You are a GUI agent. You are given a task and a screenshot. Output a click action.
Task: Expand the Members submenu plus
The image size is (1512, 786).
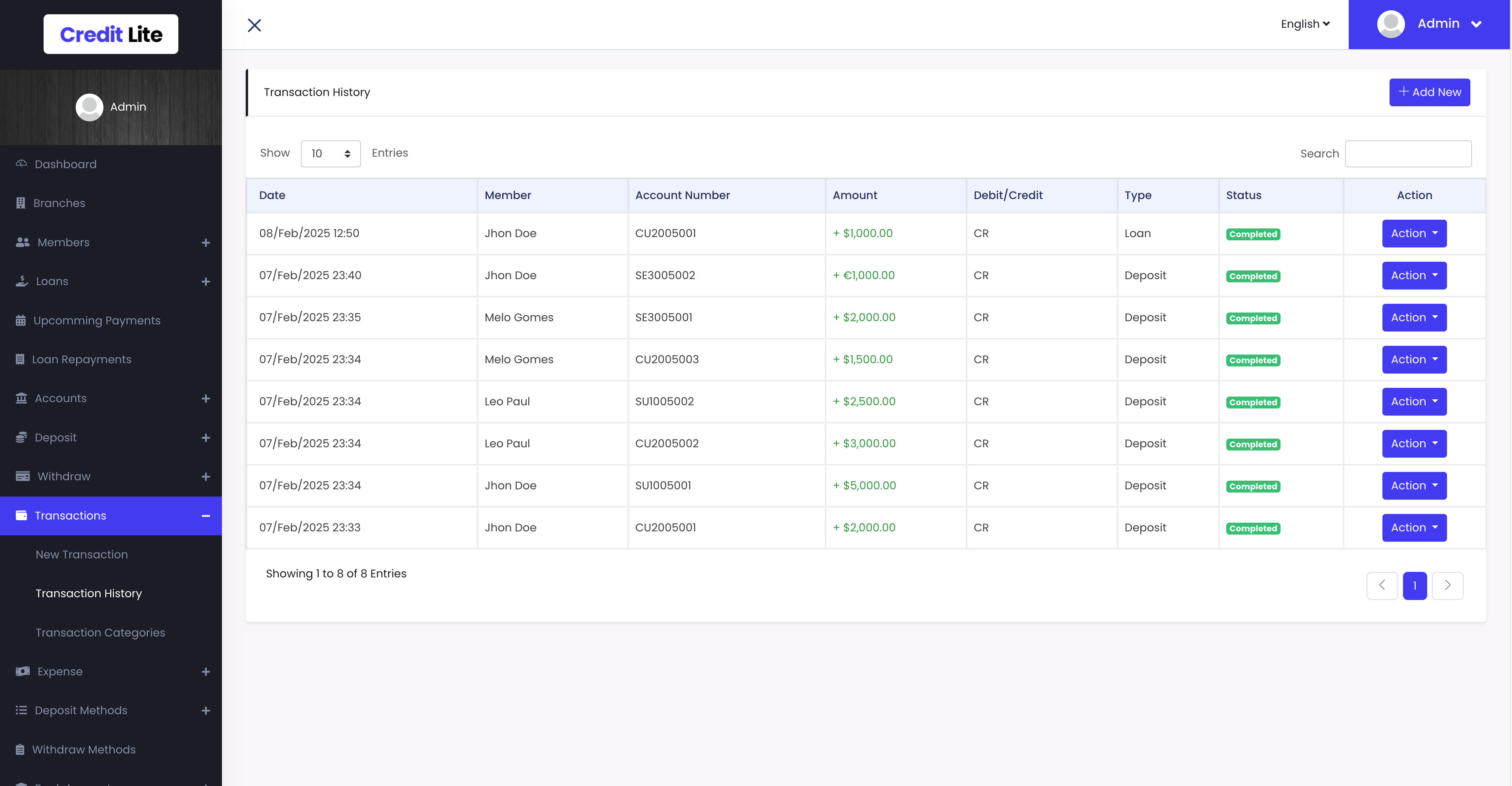(x=205, y=243)
